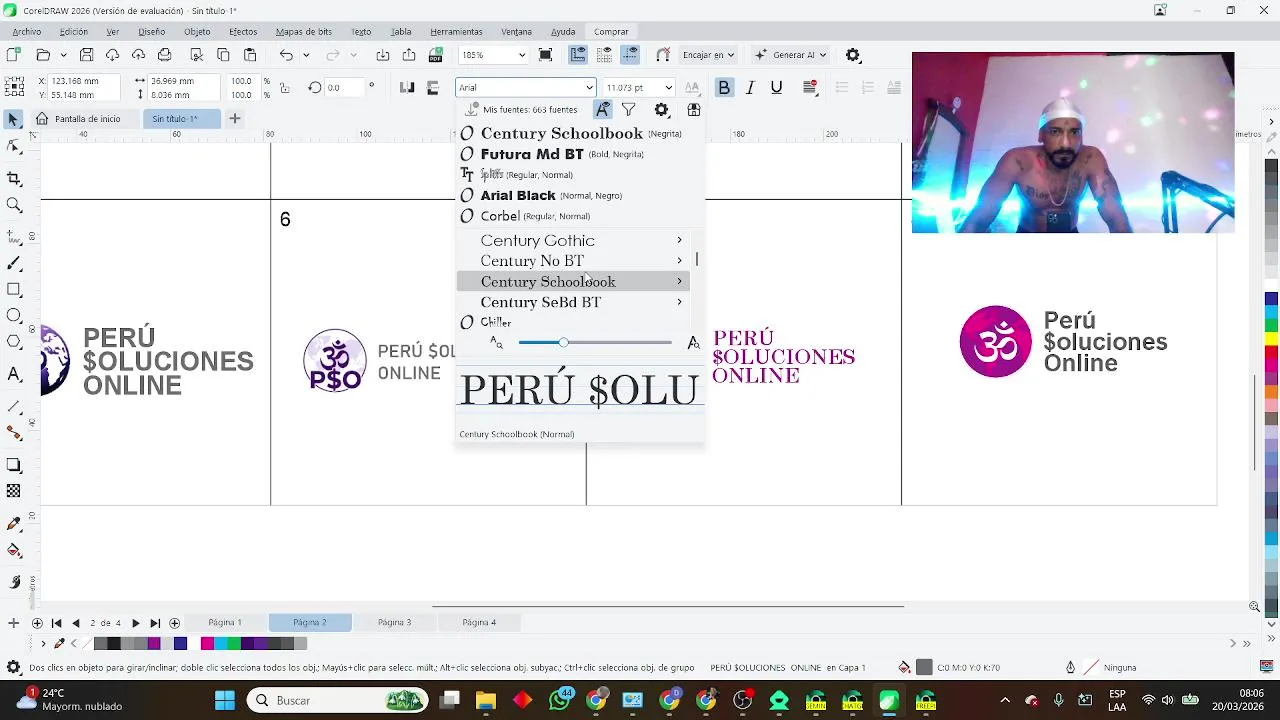Select the Ellipse tool

coord(13,316)
